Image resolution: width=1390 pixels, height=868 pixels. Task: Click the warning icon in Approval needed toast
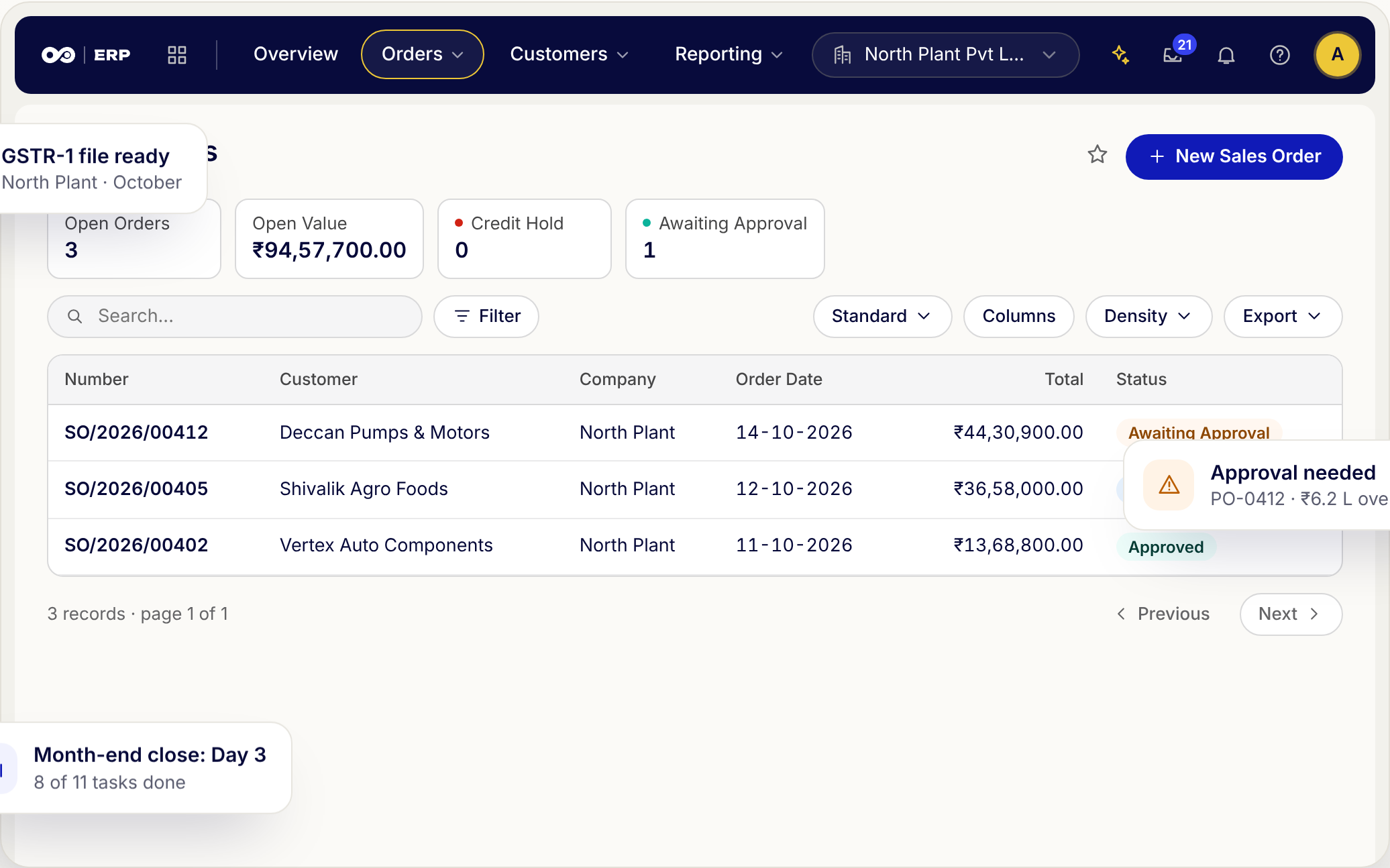pyautogui.click(x=1169, y=485)
